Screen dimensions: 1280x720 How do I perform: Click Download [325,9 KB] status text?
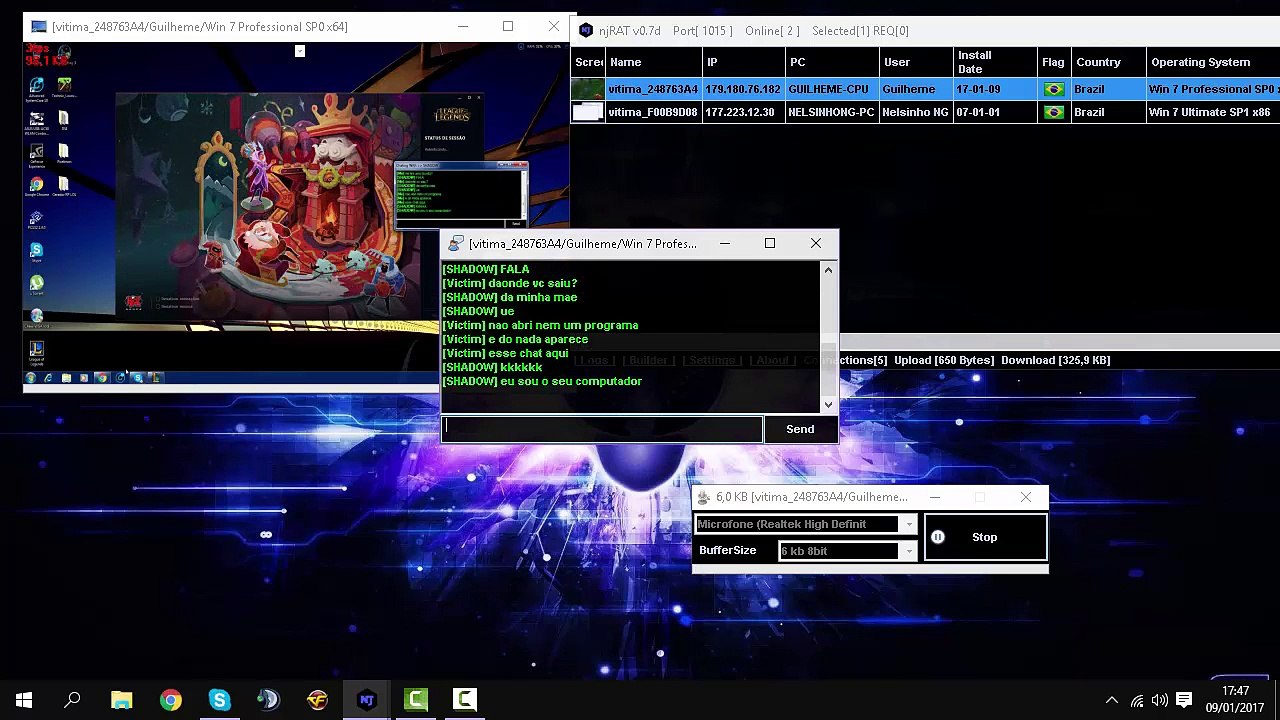[1055, 360]
